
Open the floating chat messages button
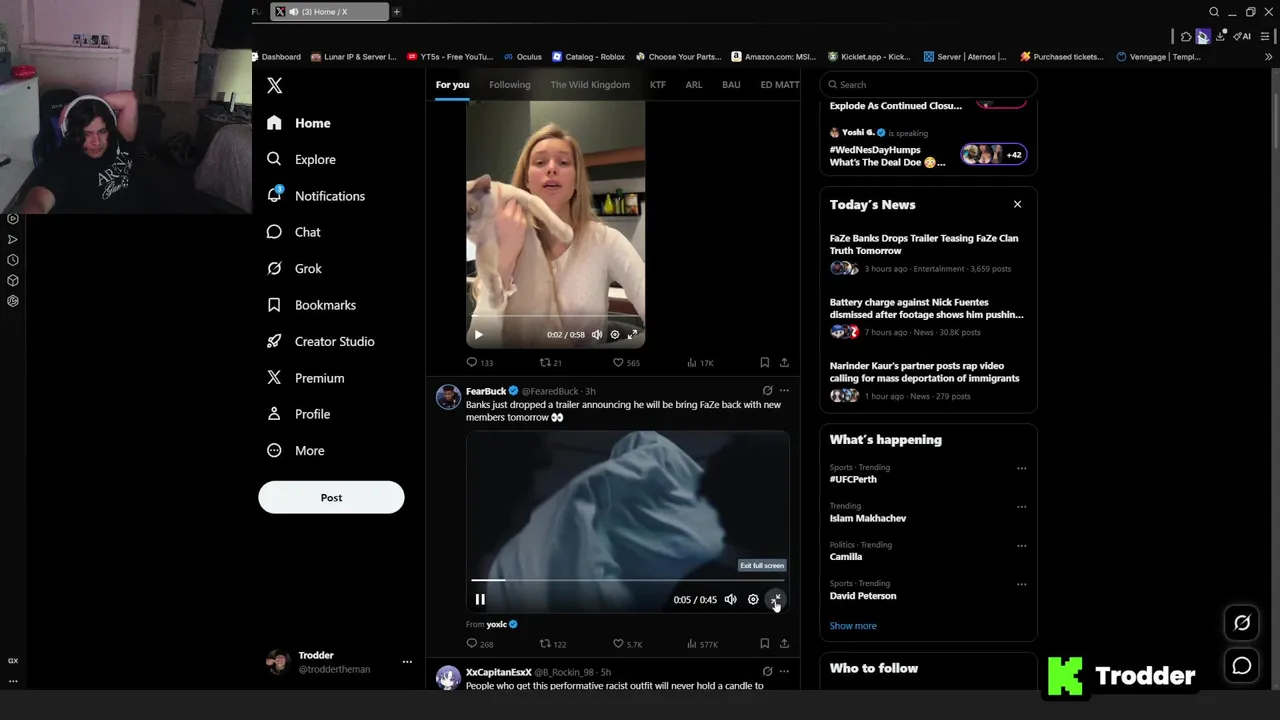[1242, 666]
